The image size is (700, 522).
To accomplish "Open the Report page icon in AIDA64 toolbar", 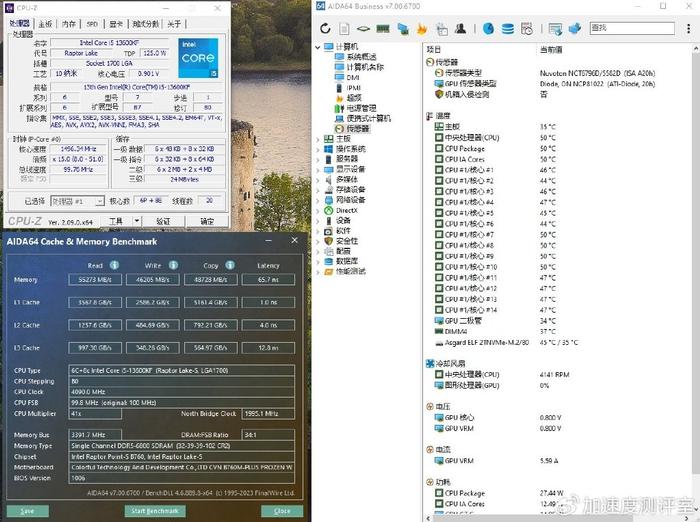I will (344, 29).
